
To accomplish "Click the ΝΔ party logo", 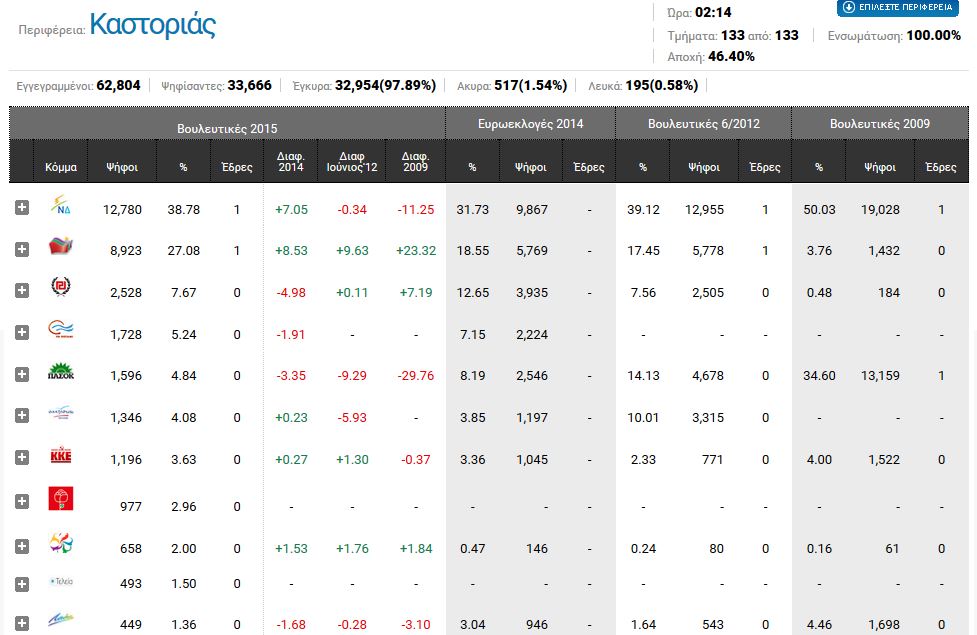I will [x=61, y=208].
